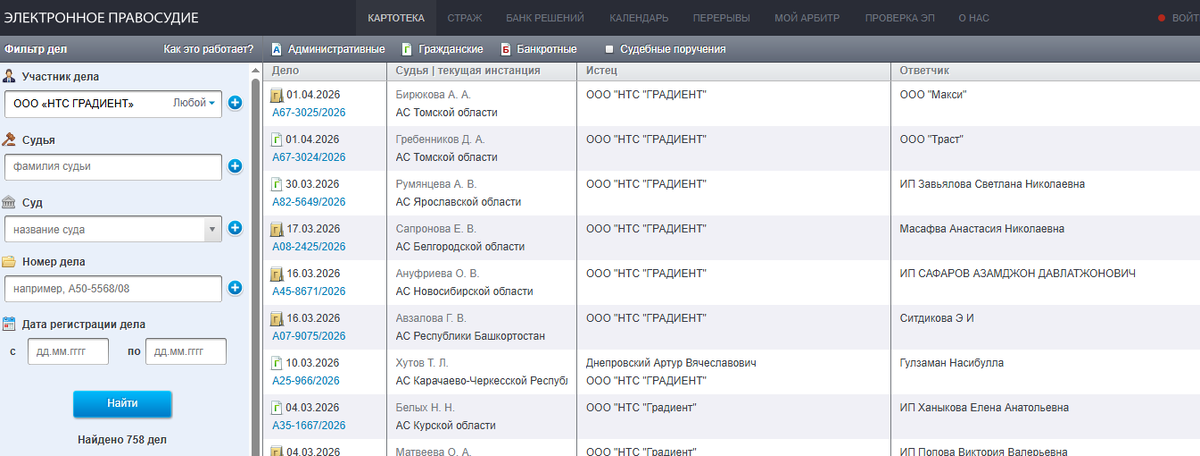Expand the court name dropdown arrow
Image resolution: width=1200 pixels, height=456 pixels.
pyautogui.click(x=212, y=229)
